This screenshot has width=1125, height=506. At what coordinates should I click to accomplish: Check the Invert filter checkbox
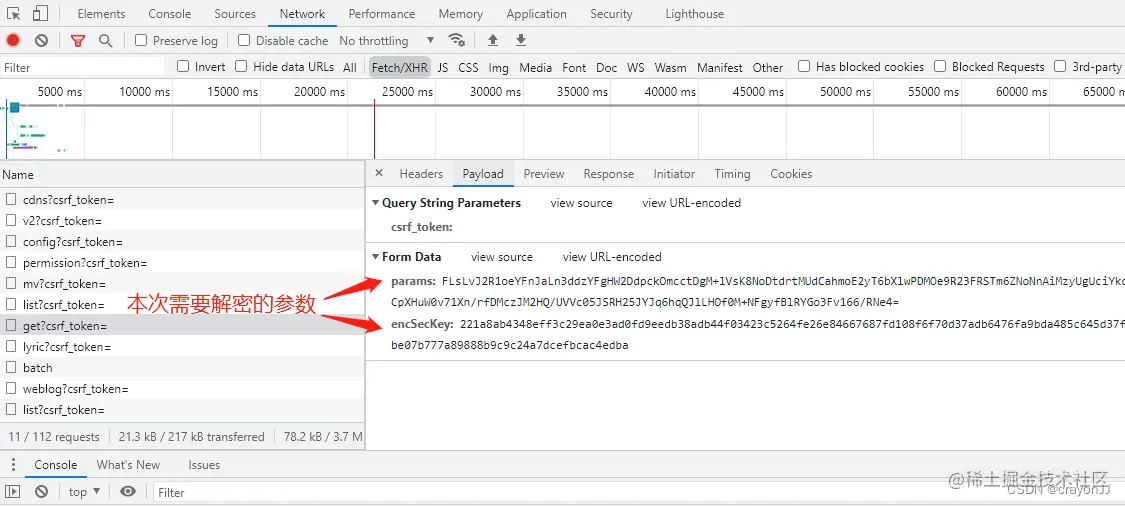pos(184,66)
